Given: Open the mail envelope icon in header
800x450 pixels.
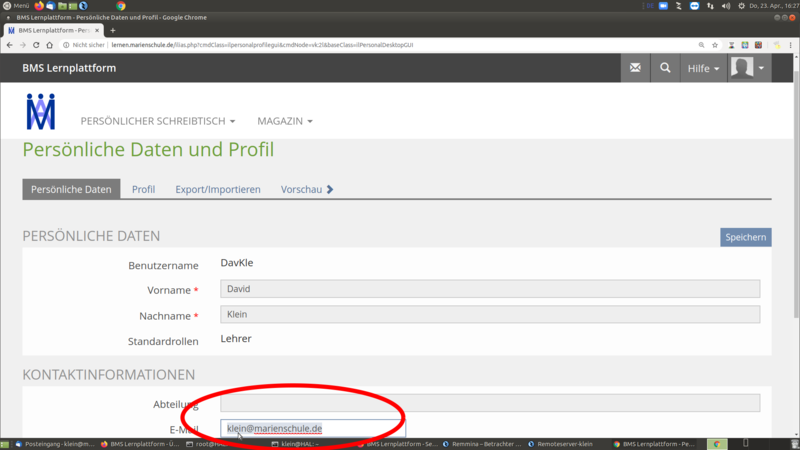Looking at the screenshot, I should tap(634, 68).
